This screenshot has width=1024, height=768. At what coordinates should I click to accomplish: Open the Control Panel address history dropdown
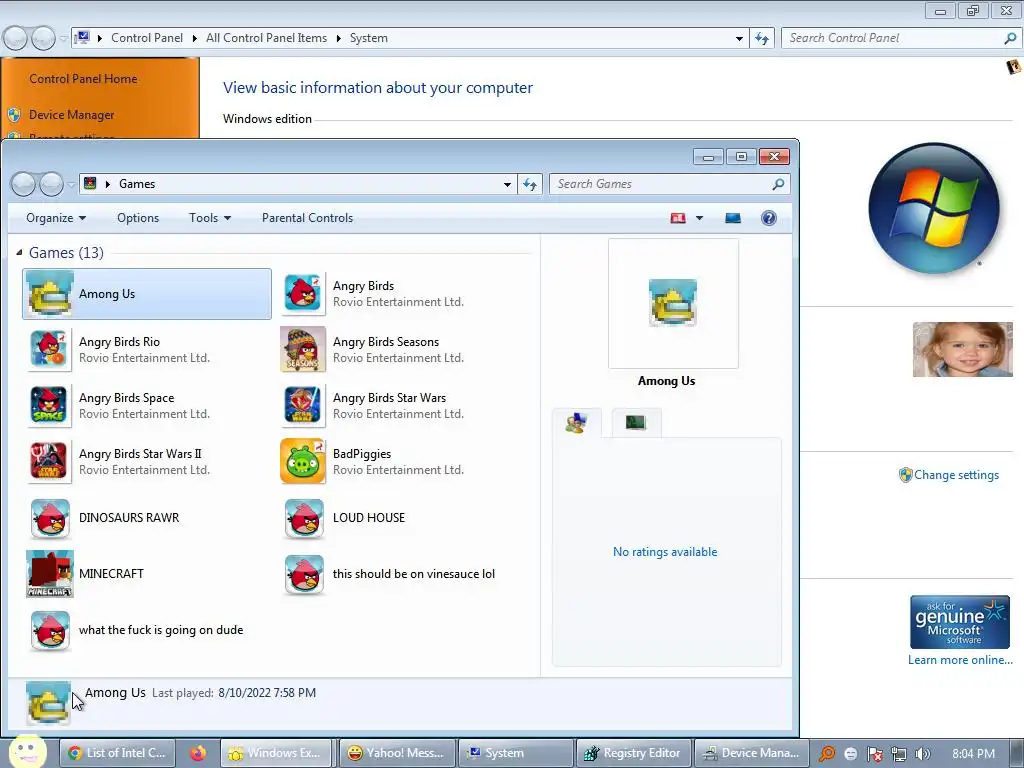pyautogui.click(x=739, y=39)
